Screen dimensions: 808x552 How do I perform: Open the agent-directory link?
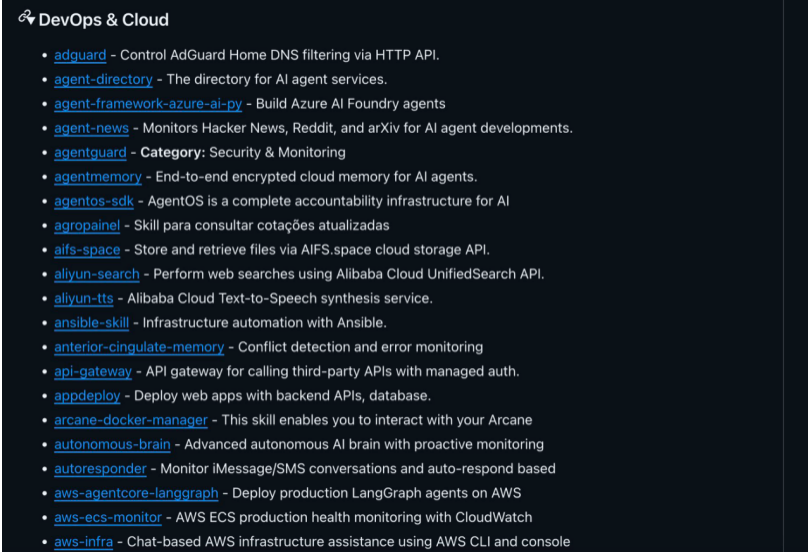pyautogui.click(x=103, y=79)
